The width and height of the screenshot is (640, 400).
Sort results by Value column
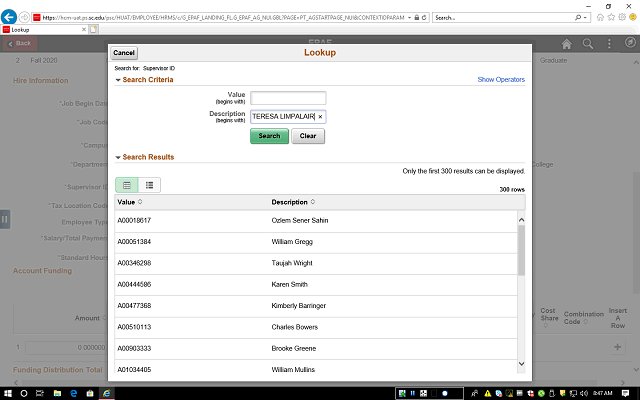pos(129,202)
